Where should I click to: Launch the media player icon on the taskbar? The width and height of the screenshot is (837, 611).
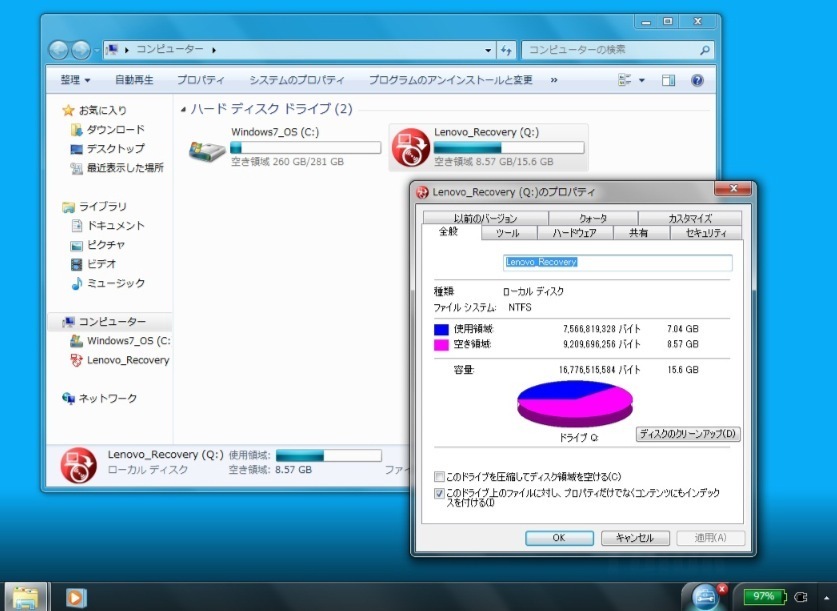(76, 597)
